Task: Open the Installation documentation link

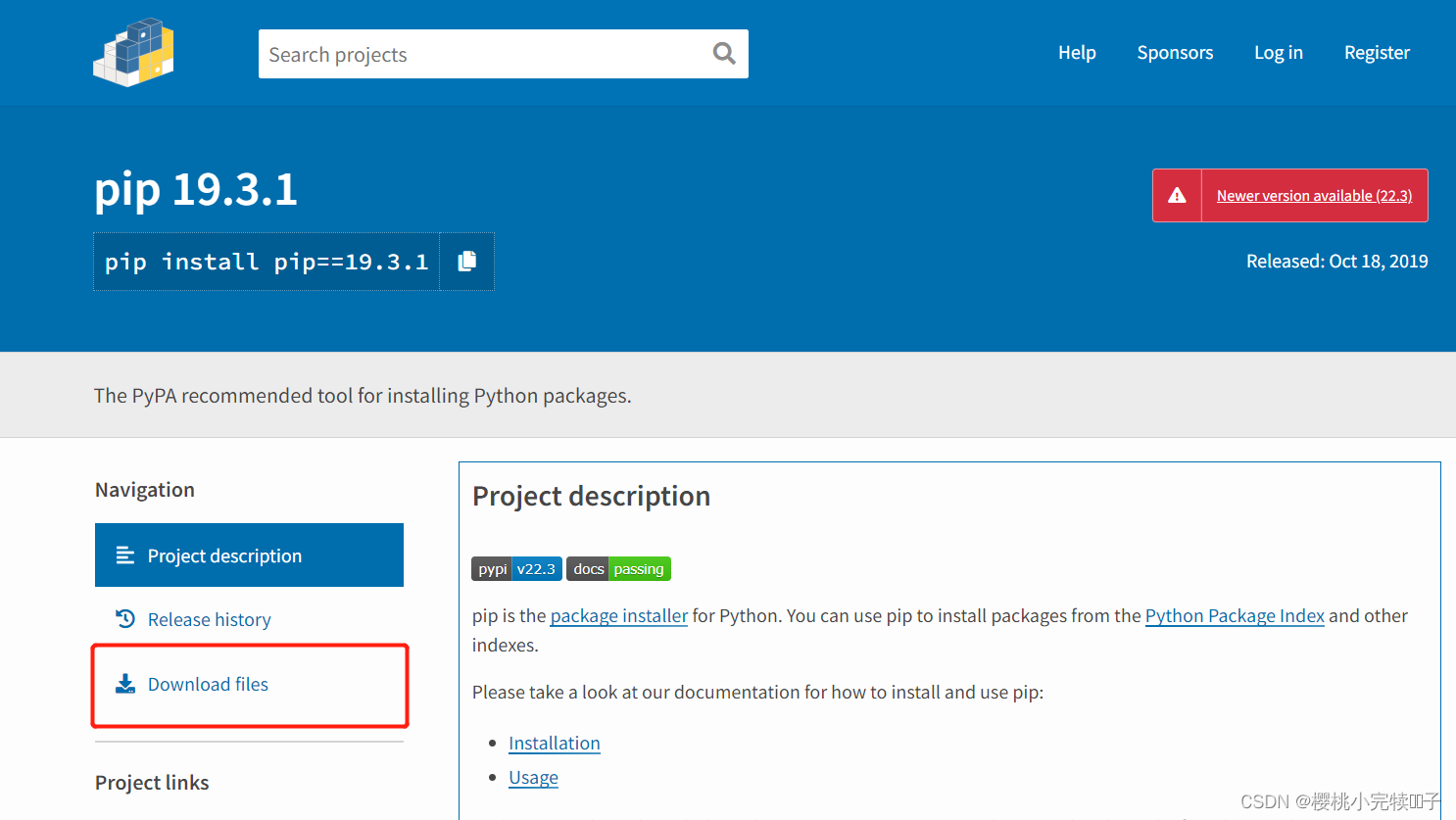Action: point(555,743)
